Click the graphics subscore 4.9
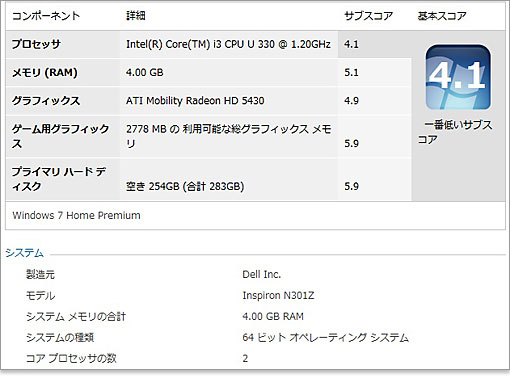The image size is (510, 377). tap(351, 100)
